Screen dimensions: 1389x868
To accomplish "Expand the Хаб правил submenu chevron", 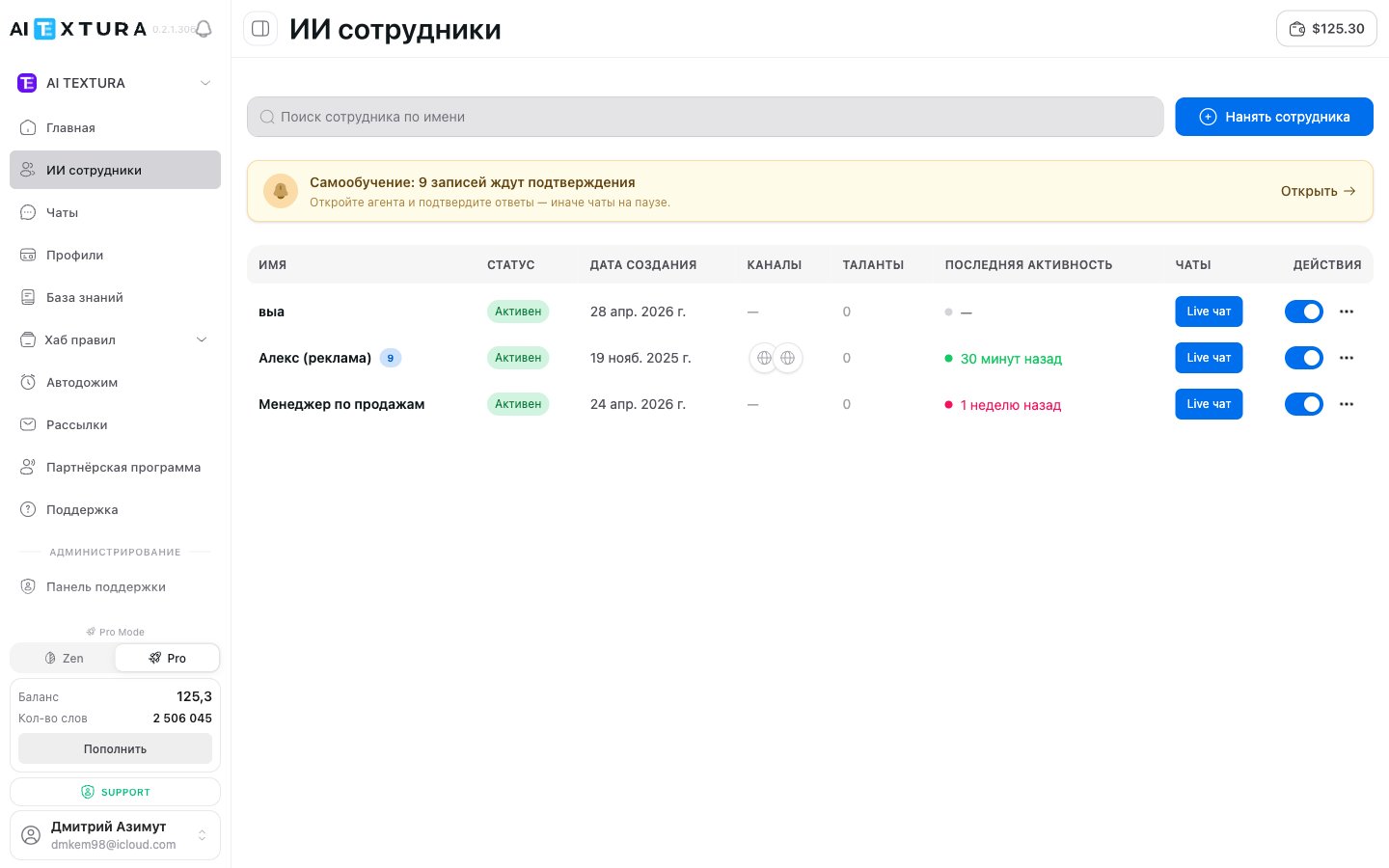I will (x=202, y=339).
